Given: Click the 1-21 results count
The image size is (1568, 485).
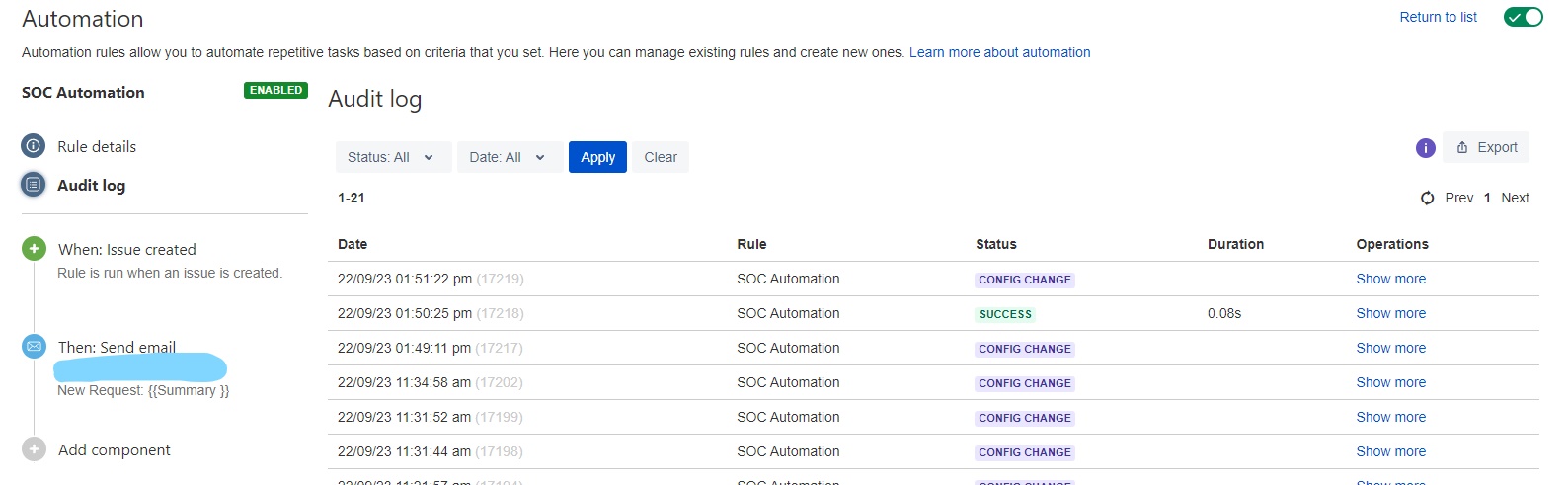Looking at the screenshot, I should tap(352, 198).
